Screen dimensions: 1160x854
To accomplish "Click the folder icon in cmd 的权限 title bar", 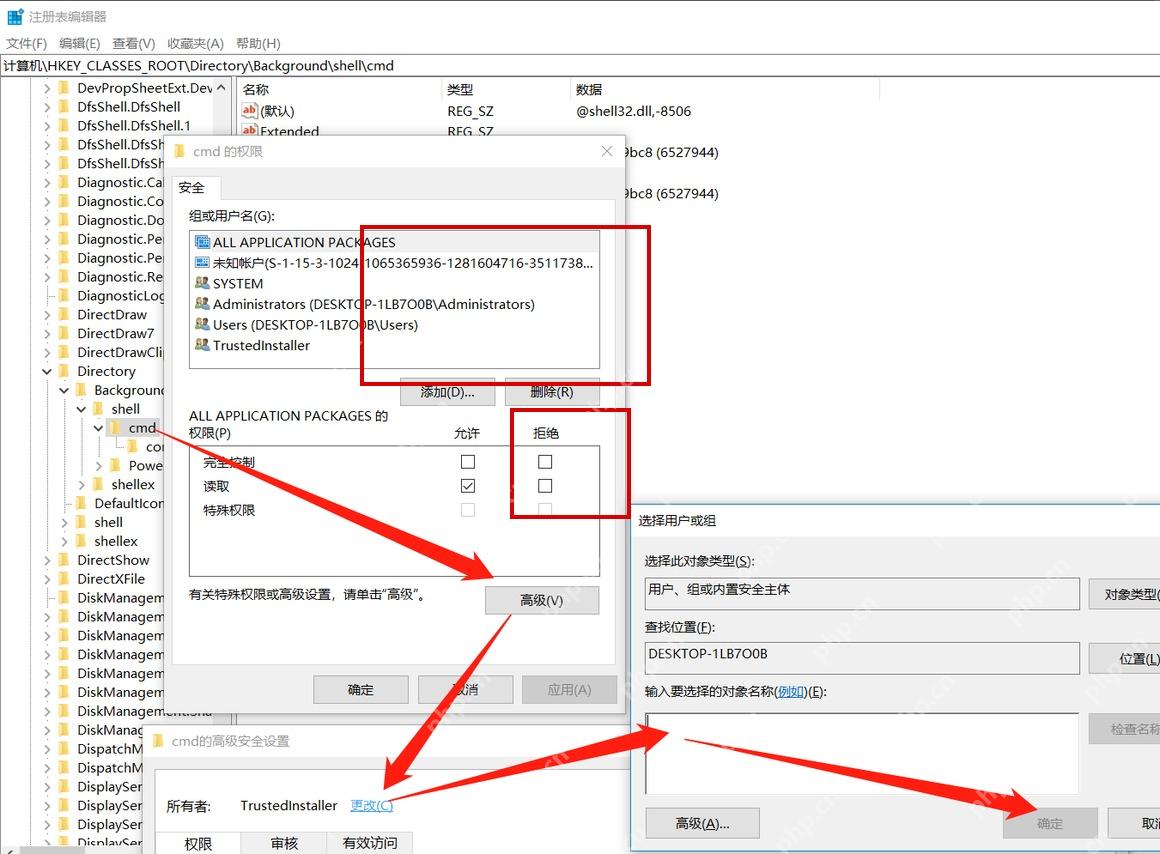I will 180,152.
